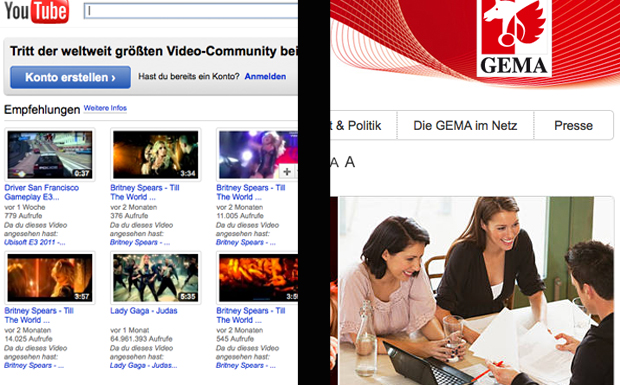The height and width of the screenshot is (385, 620).
Task: Click the GEMA logo
Action: [x=514, y=38]
